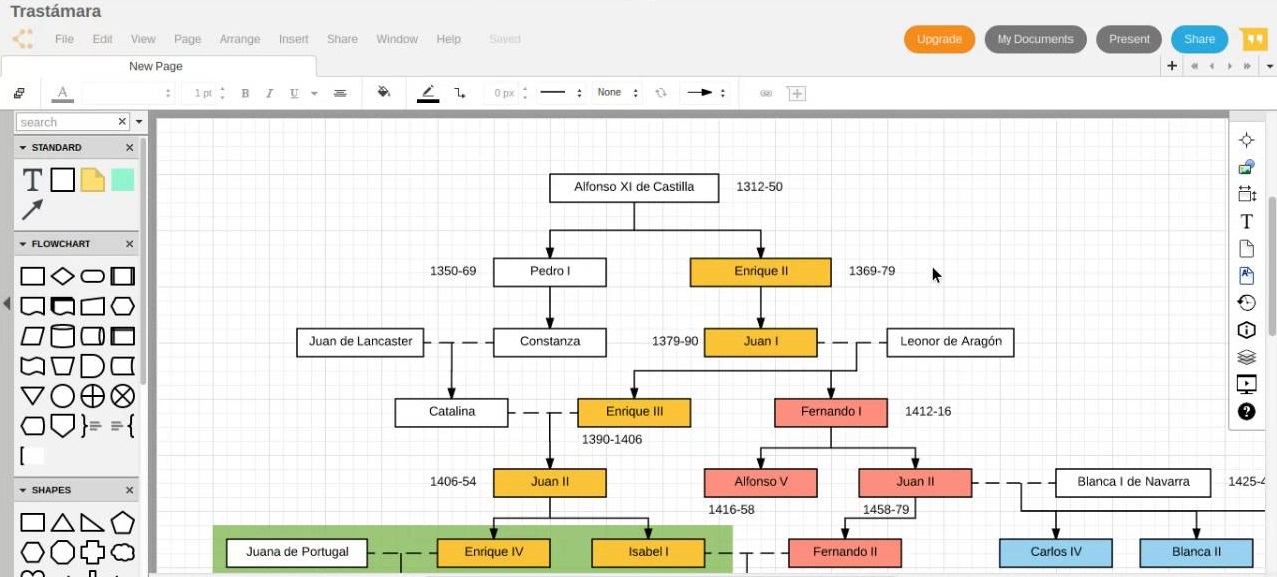Toggle underline text formatting
Viewport: 1277px width, 577px height.
(x=291, y=91)
